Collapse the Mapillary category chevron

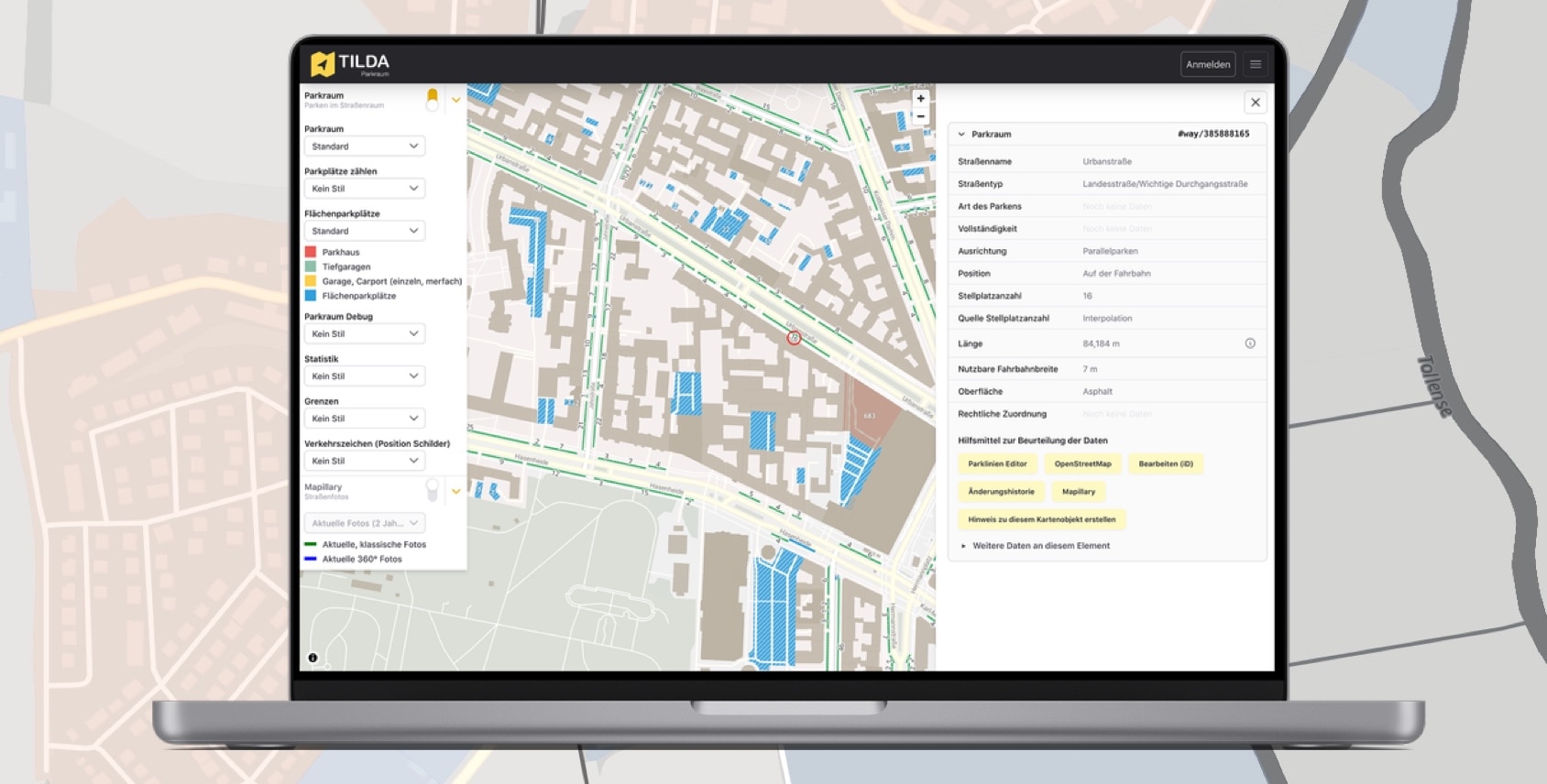[x=455, y=492]
